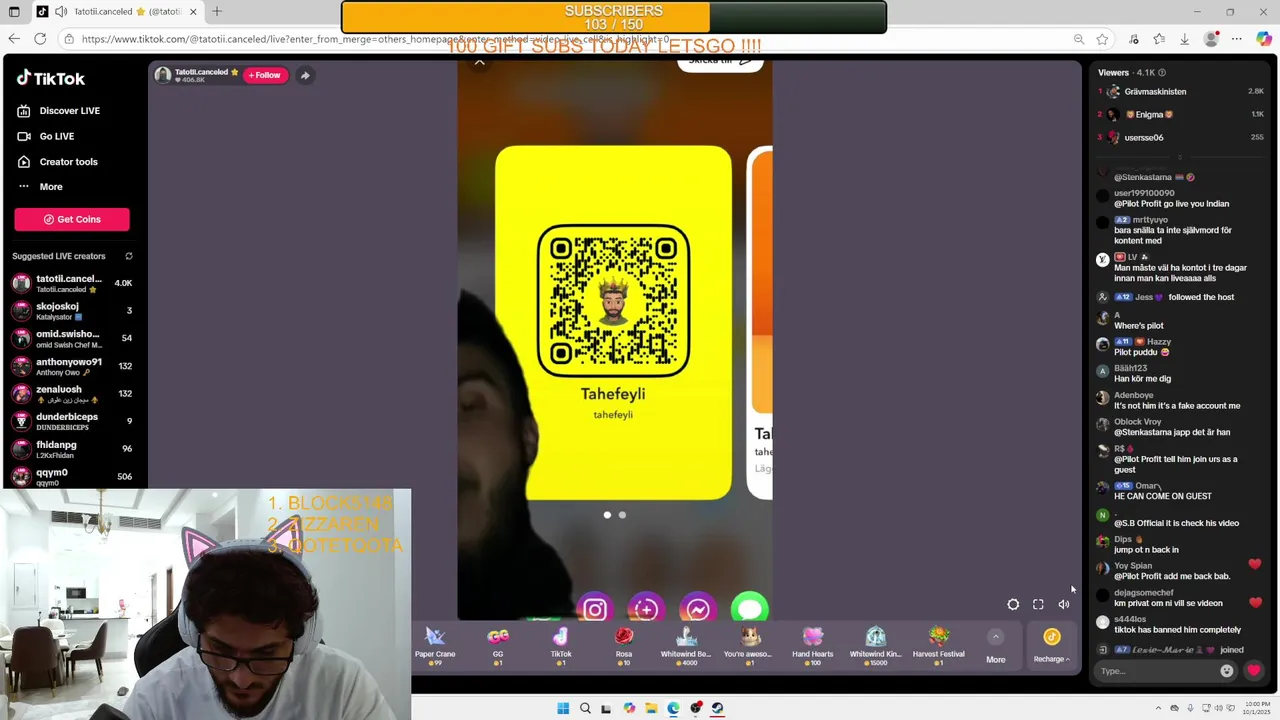
Task: Send TikTok gift
Action: [561, 644]
